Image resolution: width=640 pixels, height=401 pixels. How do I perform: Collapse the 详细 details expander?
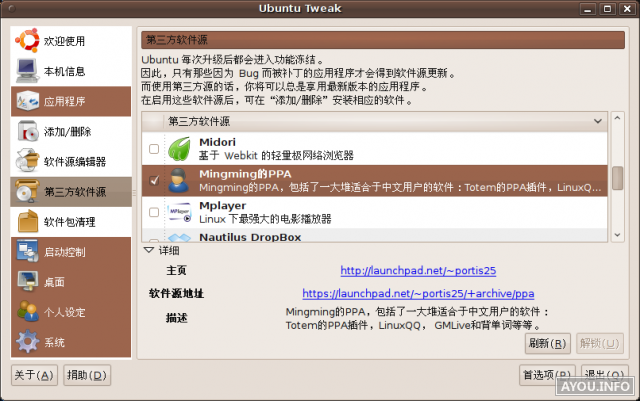(x=149, y=250)
